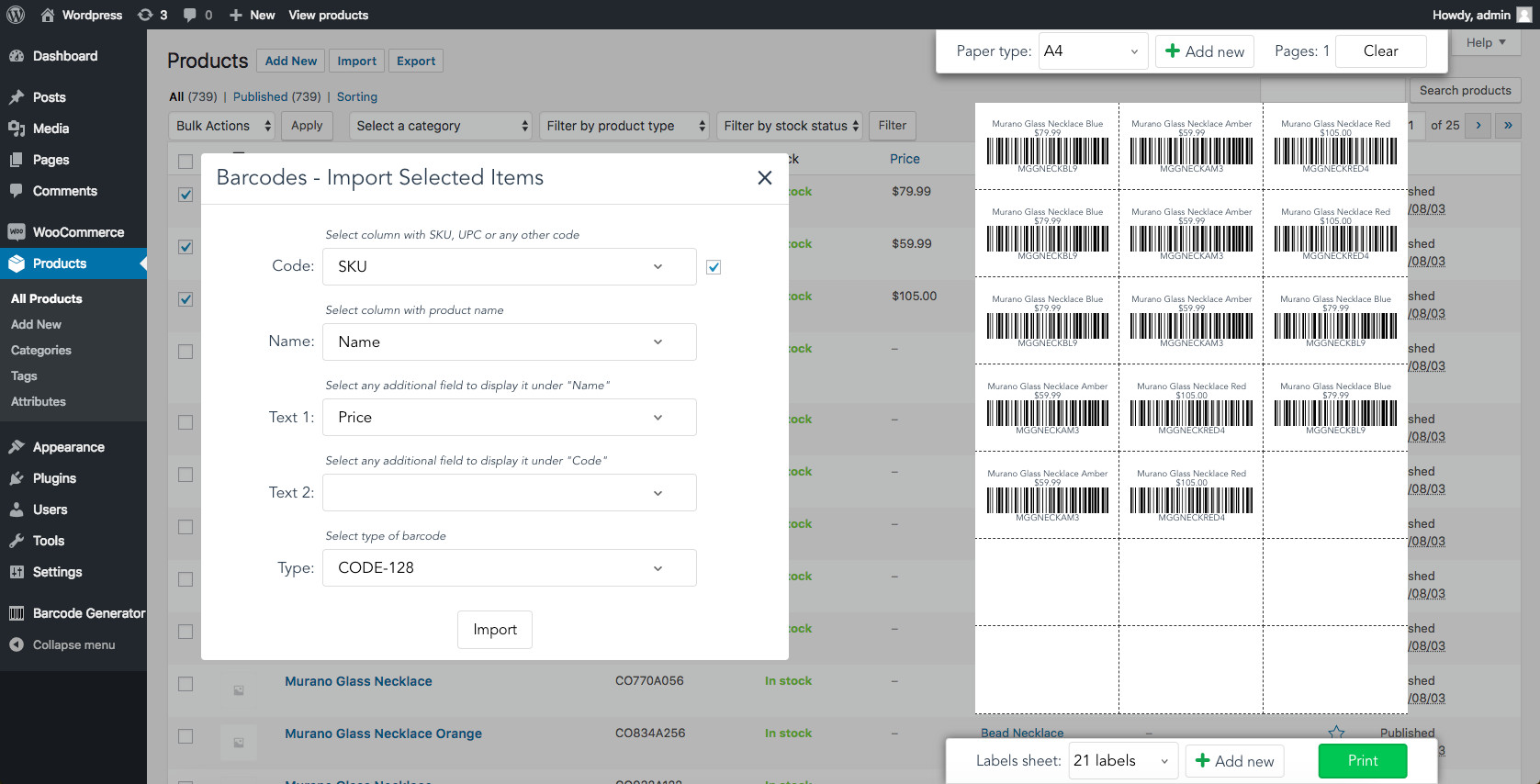Go to next products page arrow
Viewport: 1540px width, 784px height.
pyautogui.click(x=1478, y=126)
